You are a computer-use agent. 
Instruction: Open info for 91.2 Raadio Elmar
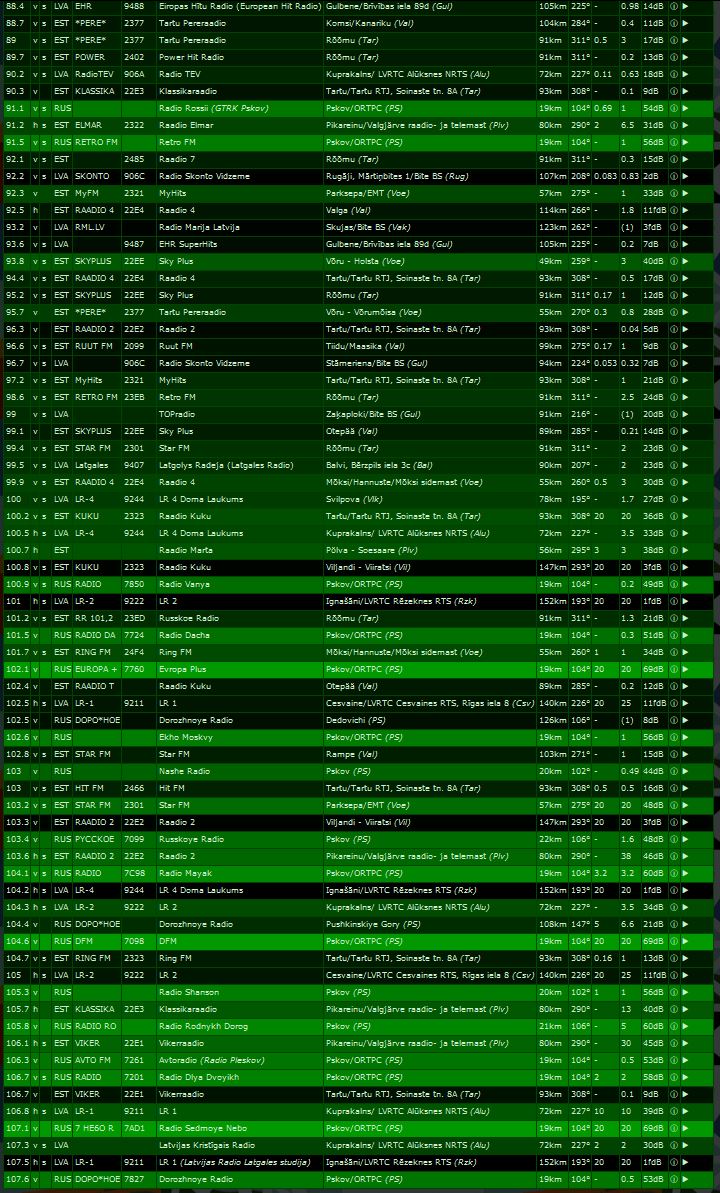click(674, 126)
